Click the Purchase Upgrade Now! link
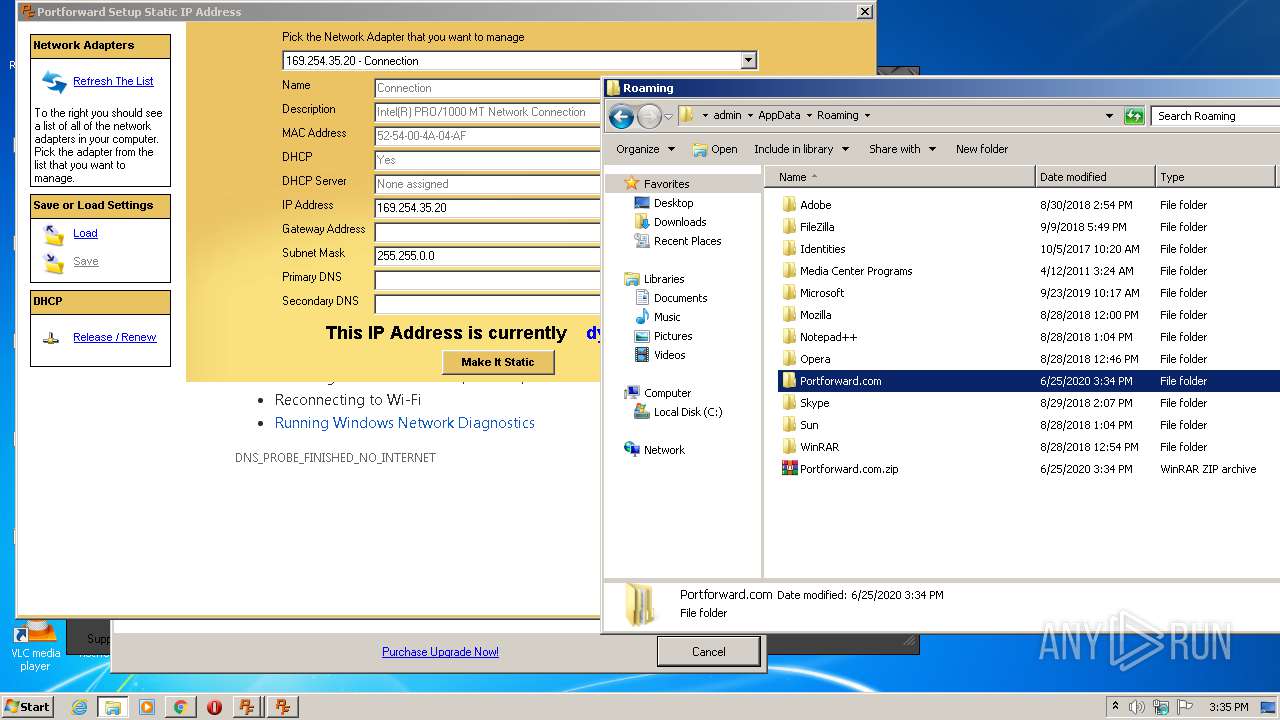1280x720 pixels. (440, 652)
